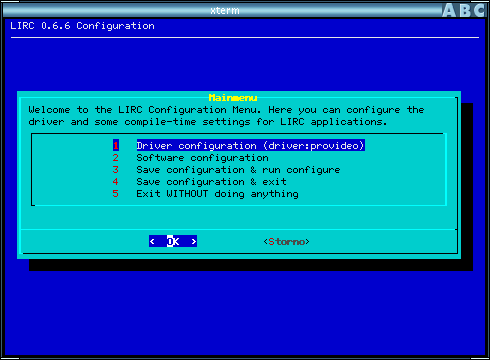
Task: Select Exit WITHOUT doing anything
Action: tap(217, 194)
